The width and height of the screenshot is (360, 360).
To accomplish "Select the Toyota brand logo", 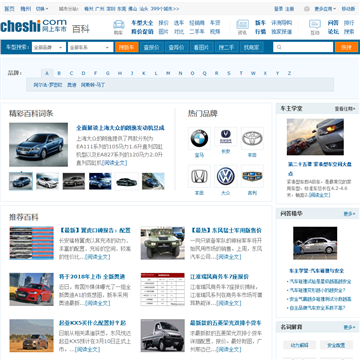I will [x=252, y=138].
